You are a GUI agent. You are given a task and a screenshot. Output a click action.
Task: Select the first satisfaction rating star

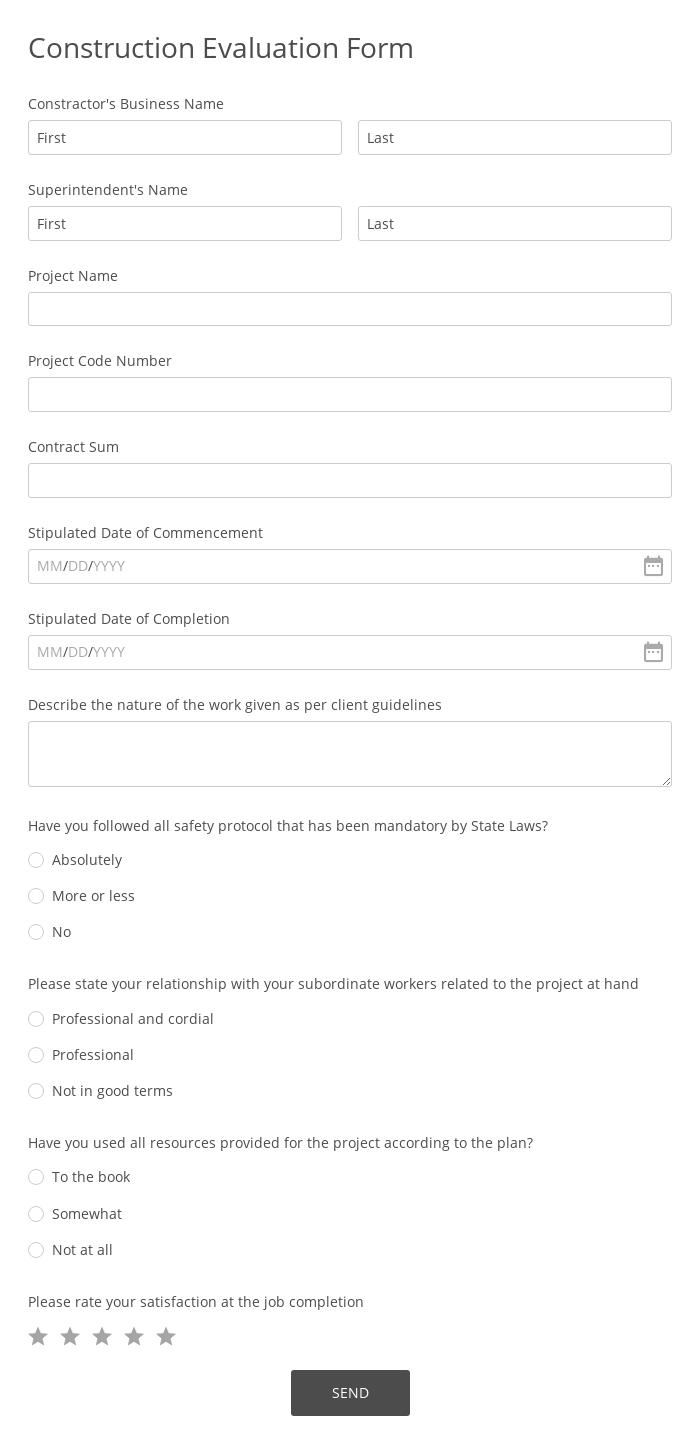(38, 1336)
